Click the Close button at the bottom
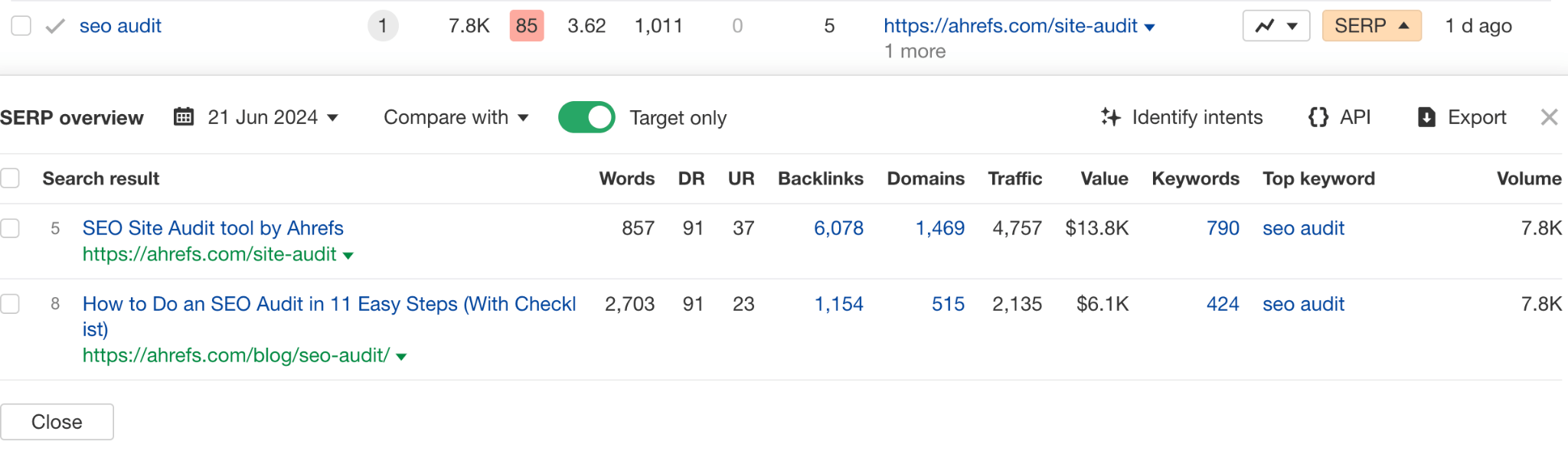This screenshot has height=451, width=1568. [x=57, y=421]
